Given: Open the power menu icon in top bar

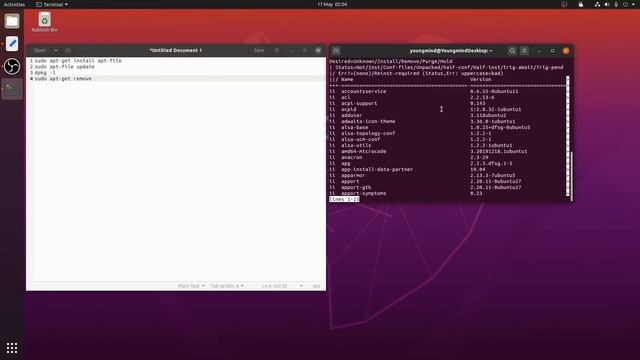Looking at the screenshot, I should point(625,4).
